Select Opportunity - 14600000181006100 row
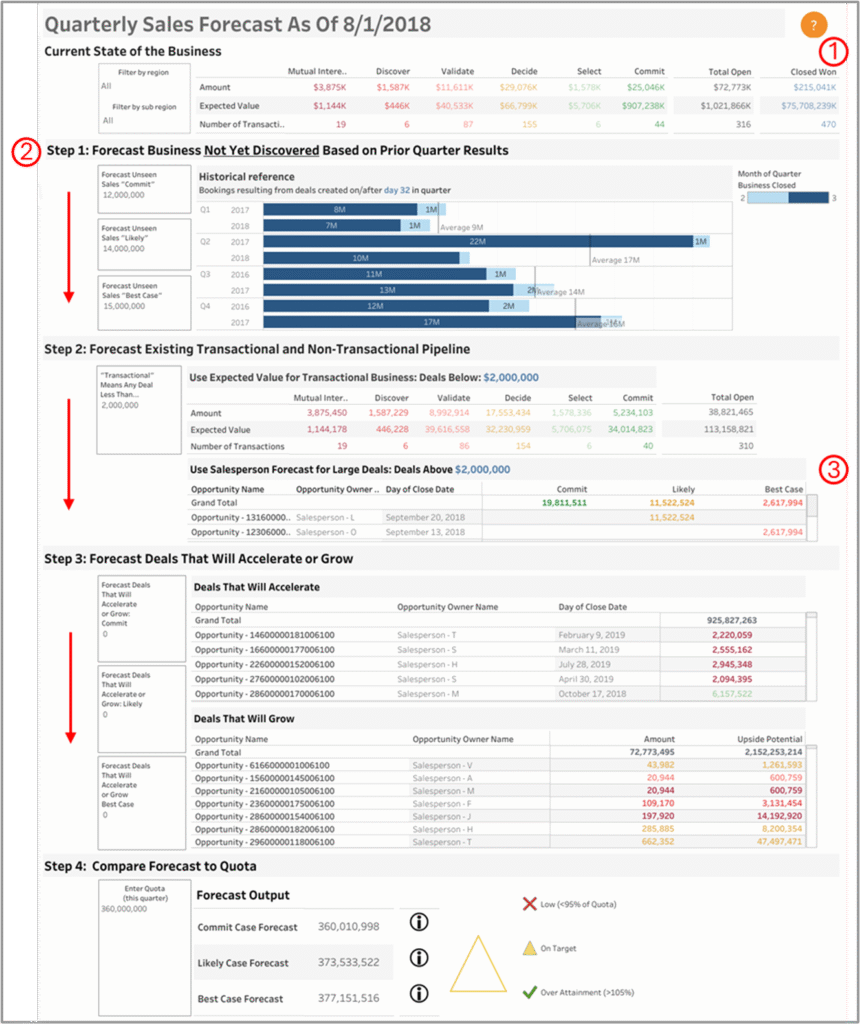860x1024 pixels. click(265, 634)
